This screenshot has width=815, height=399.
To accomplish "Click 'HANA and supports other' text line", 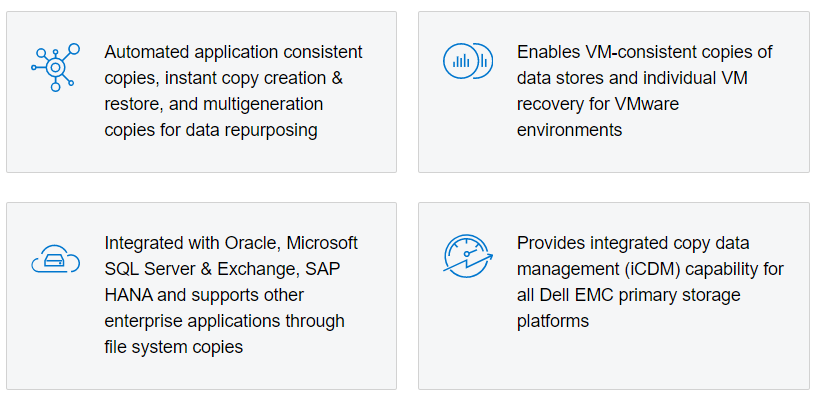I will click(204, 295).
